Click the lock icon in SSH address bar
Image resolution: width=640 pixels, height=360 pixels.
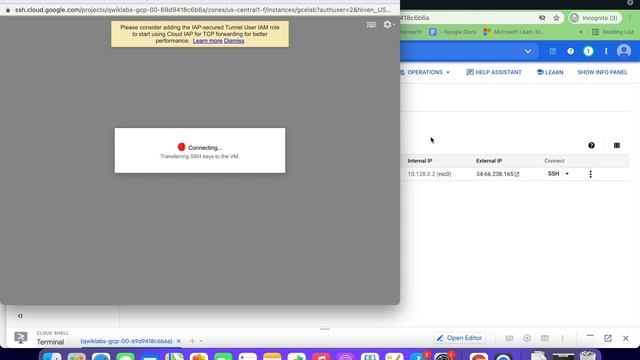tap(8, 10)
